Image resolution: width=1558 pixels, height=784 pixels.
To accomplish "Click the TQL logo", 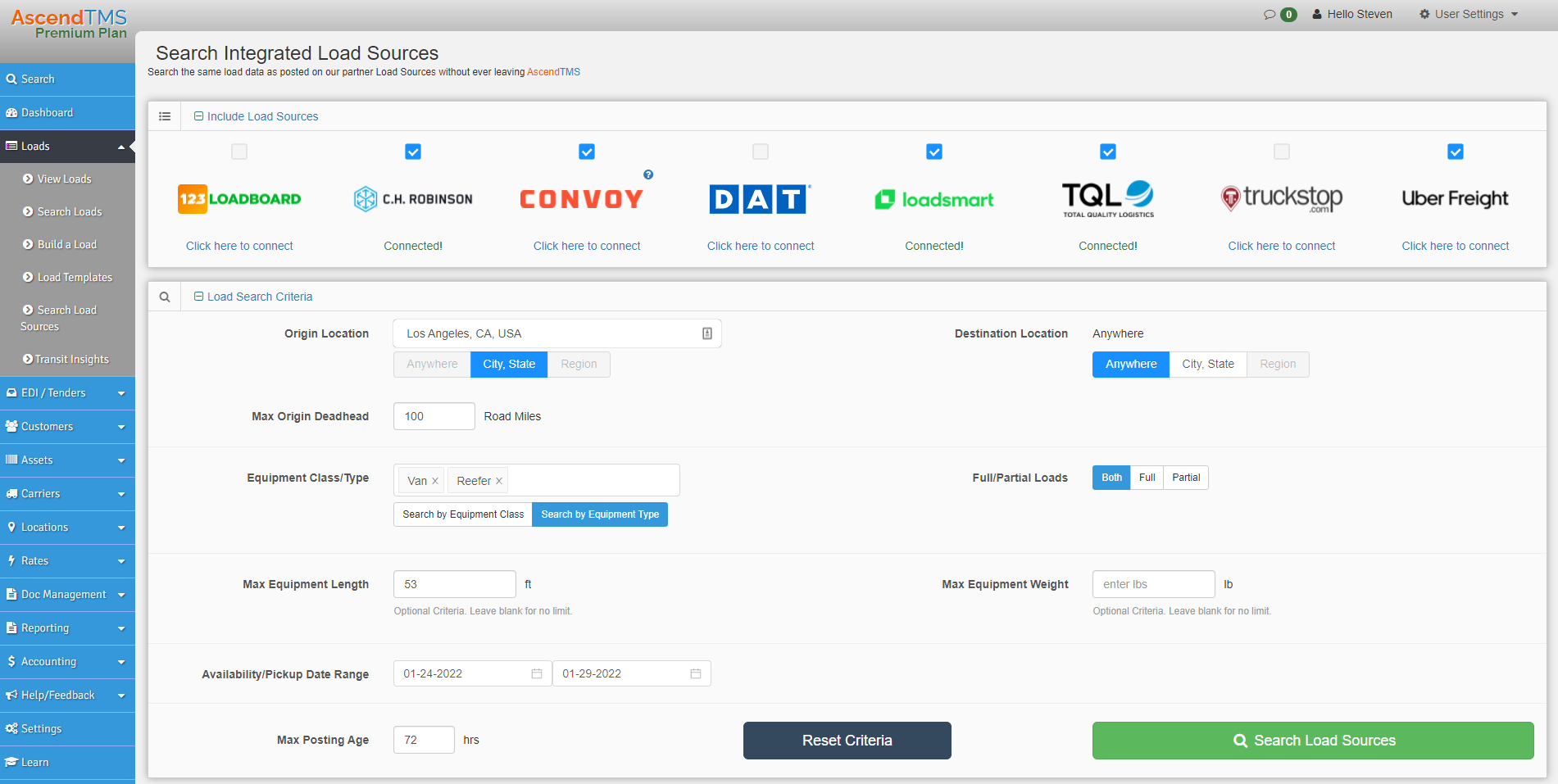I will pyautogui.click(x=1108, y=199).
